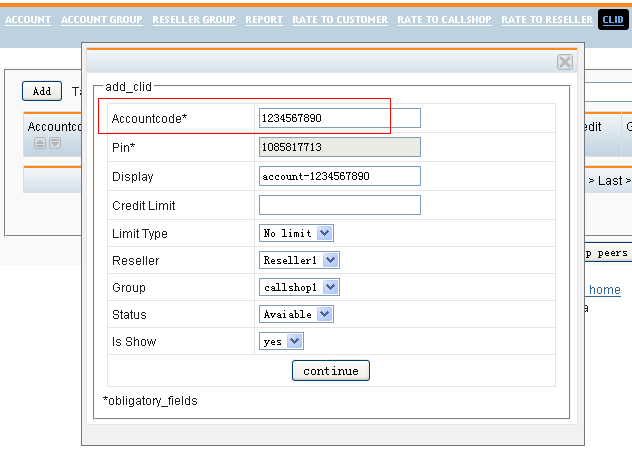This screenshot has width=632, height=459.
Task: Sort Accountcode column ascending arrow icon
Action: pyautogui.click(x=40, y=143)
